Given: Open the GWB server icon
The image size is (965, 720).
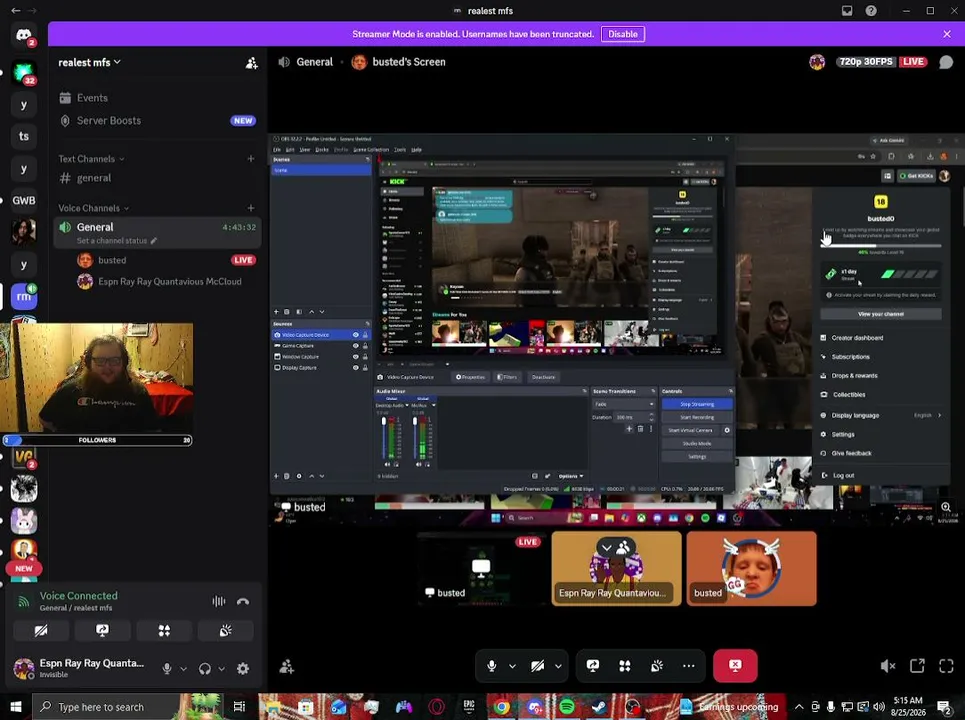Looking at the screenshot, I should tap(23, 200).
